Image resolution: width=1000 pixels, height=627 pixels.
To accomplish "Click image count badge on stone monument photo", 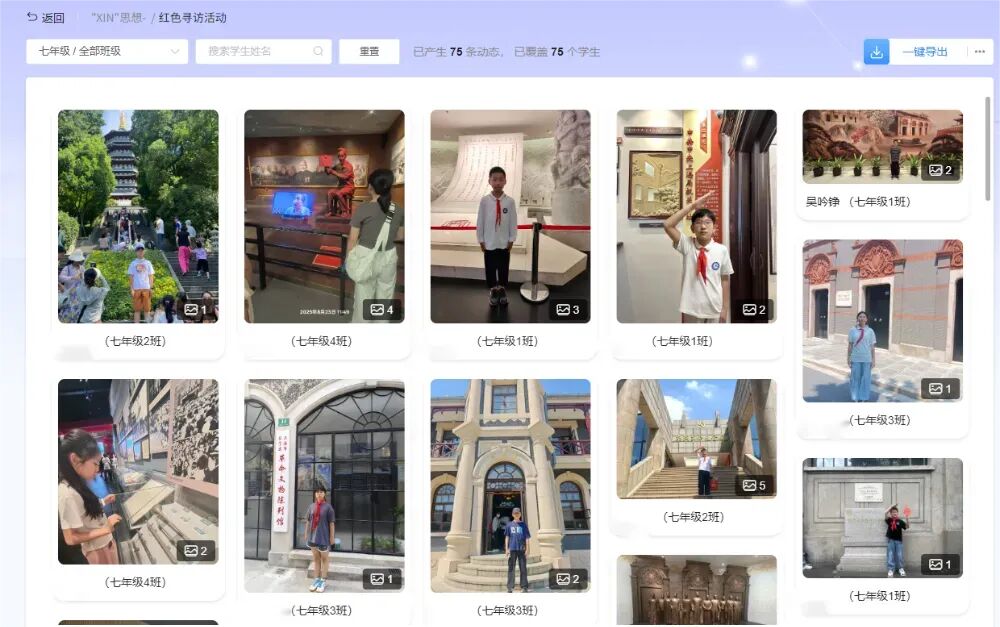I will point(941,564).
